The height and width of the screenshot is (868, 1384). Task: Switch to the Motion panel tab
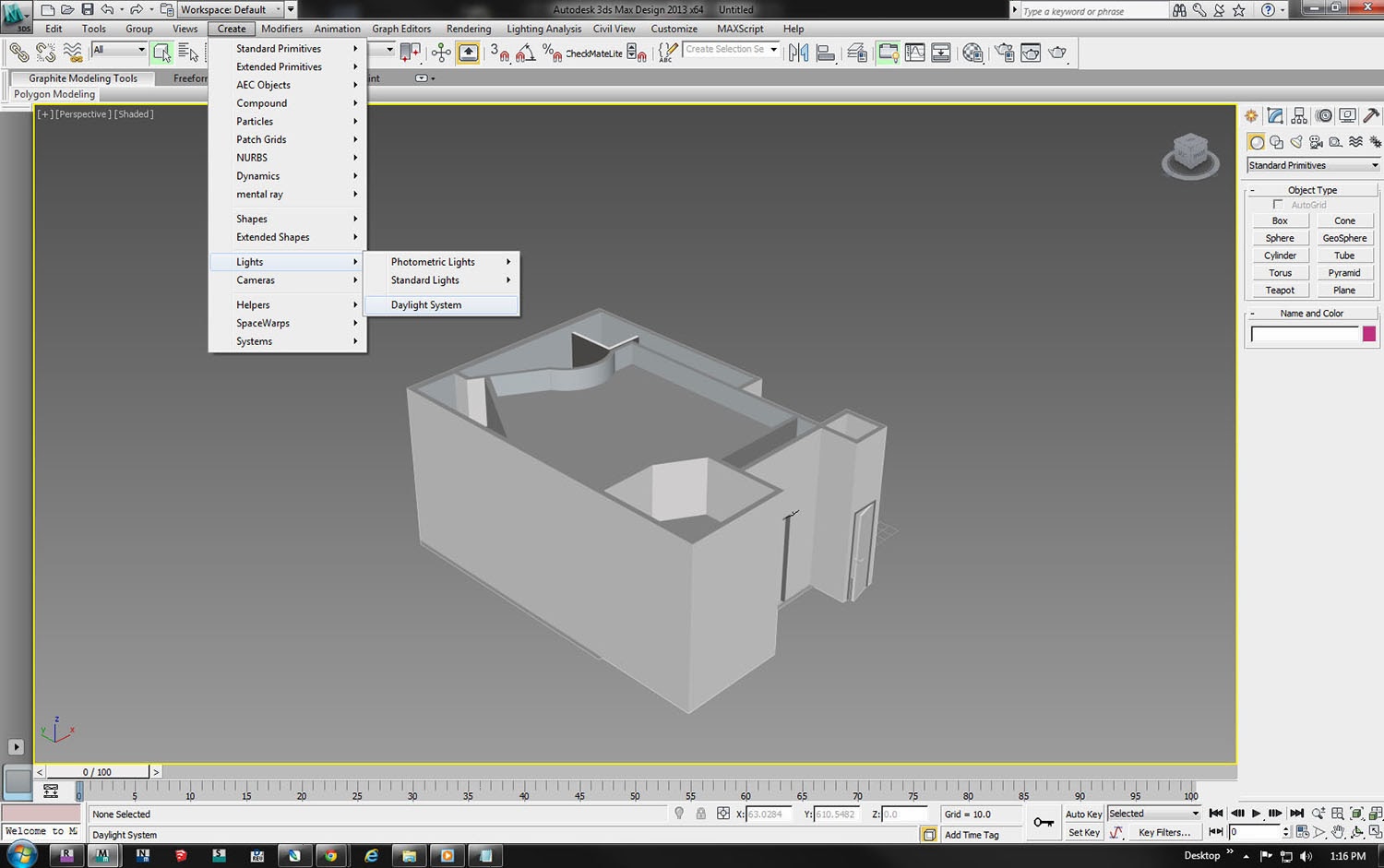[1324, 115]
